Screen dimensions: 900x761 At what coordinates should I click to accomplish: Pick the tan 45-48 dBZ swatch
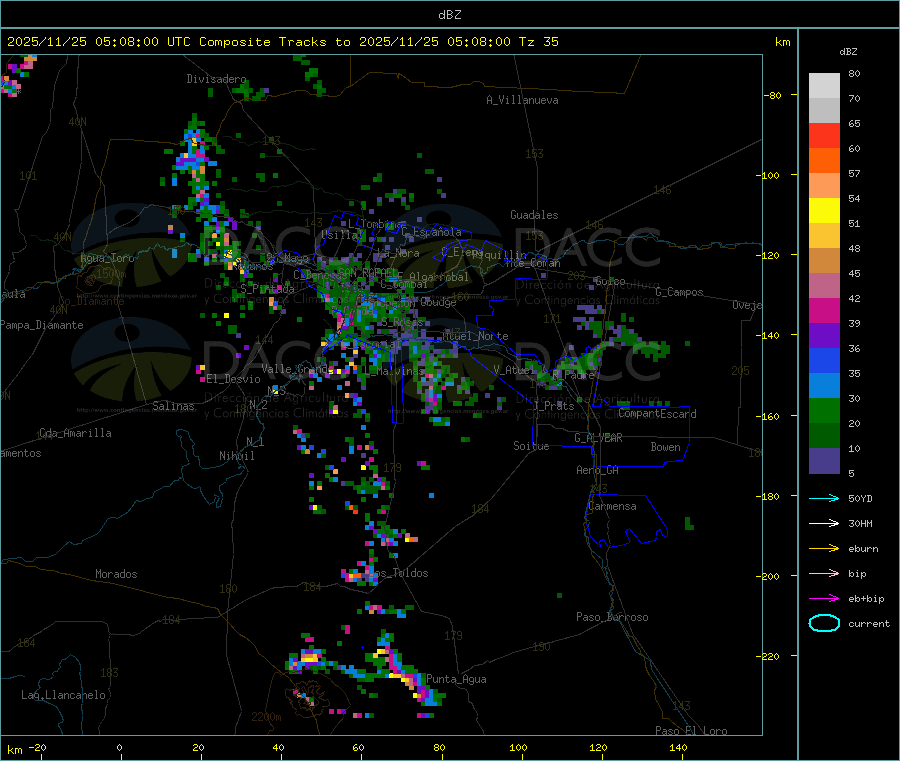(824, 261)
